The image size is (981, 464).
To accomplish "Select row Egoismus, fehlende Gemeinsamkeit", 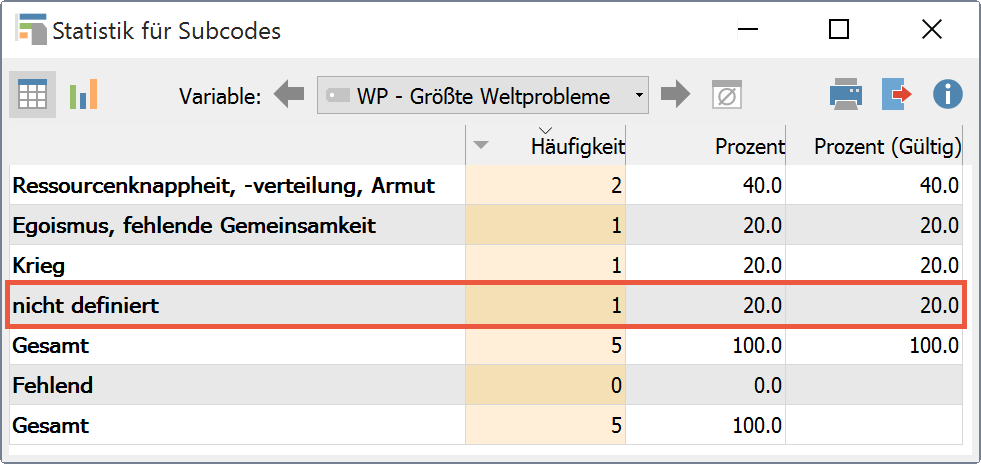I will [x=194, y=226].
